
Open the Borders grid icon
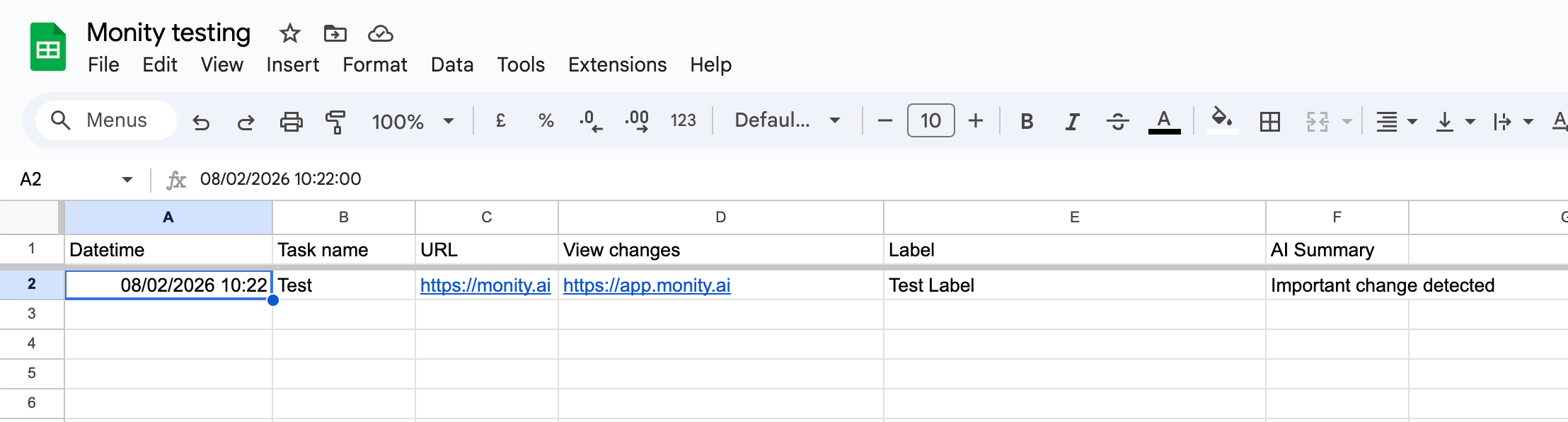click(x=1270, y=122)
